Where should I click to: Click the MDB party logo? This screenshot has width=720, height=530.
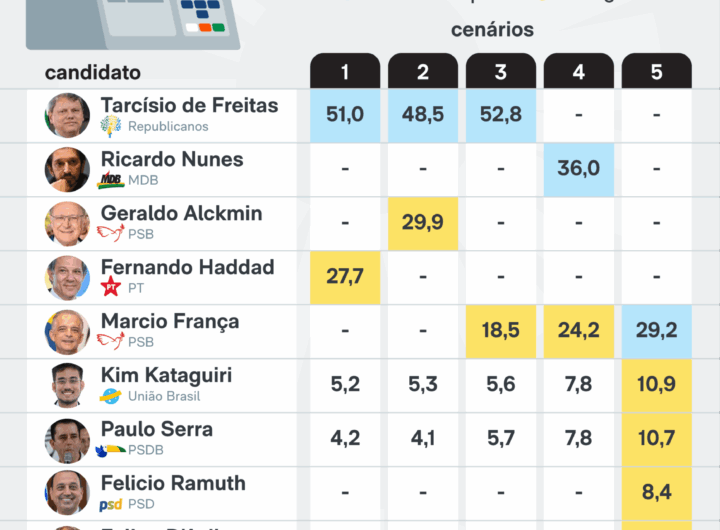pyautogui.click(x=110, y=181)
